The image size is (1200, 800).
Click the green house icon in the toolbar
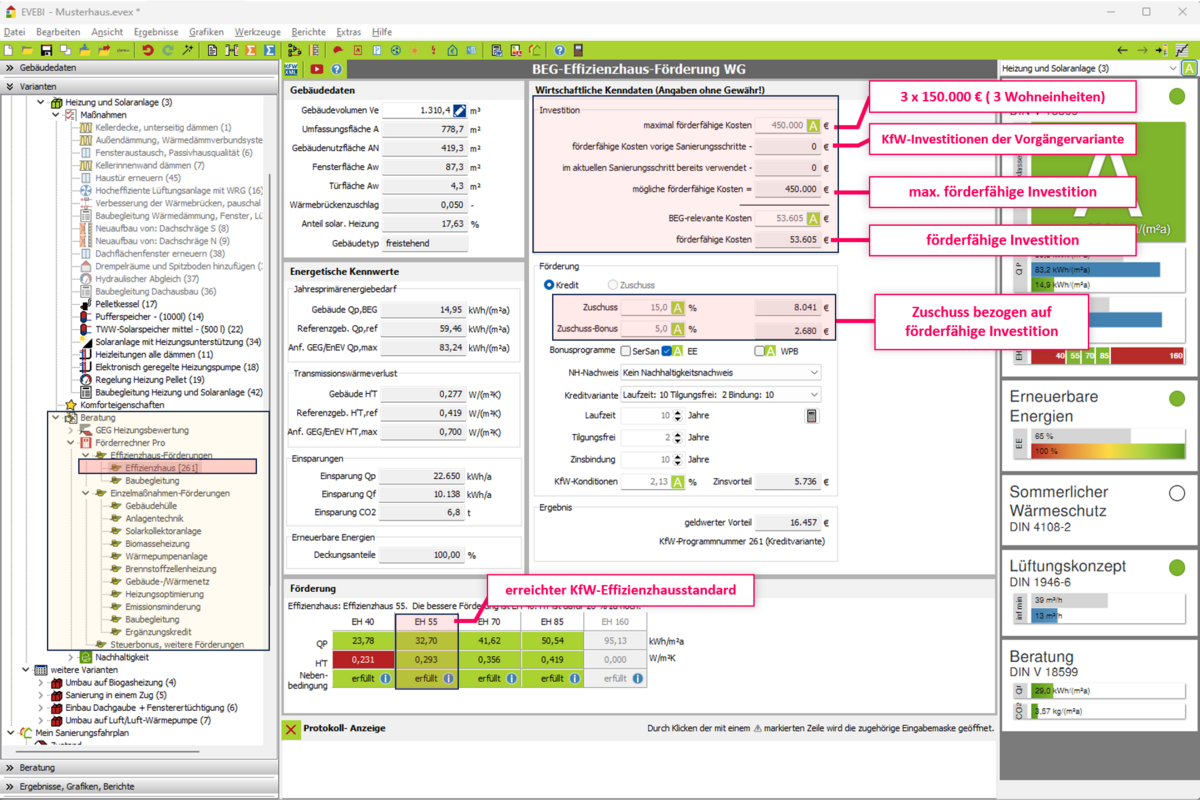pyautogui.click(x=453, y=50)
